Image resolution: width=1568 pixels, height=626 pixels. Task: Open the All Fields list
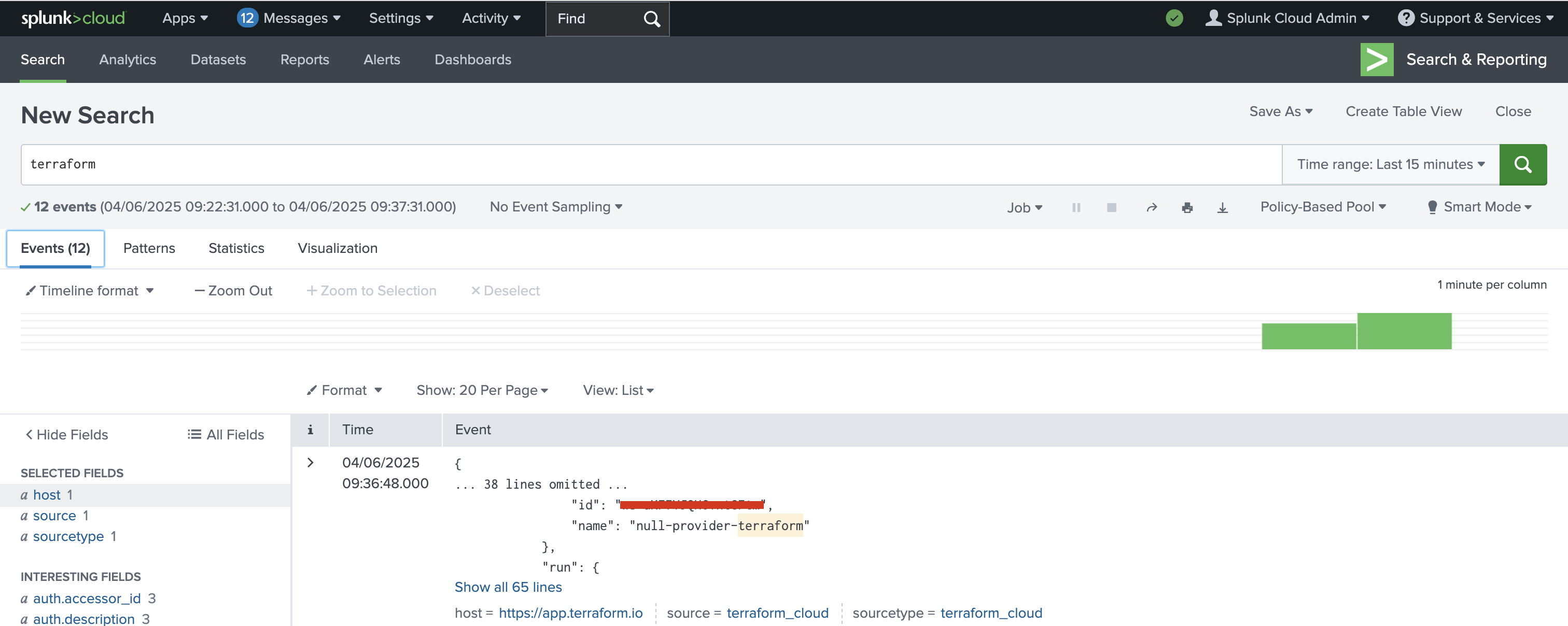226,434
